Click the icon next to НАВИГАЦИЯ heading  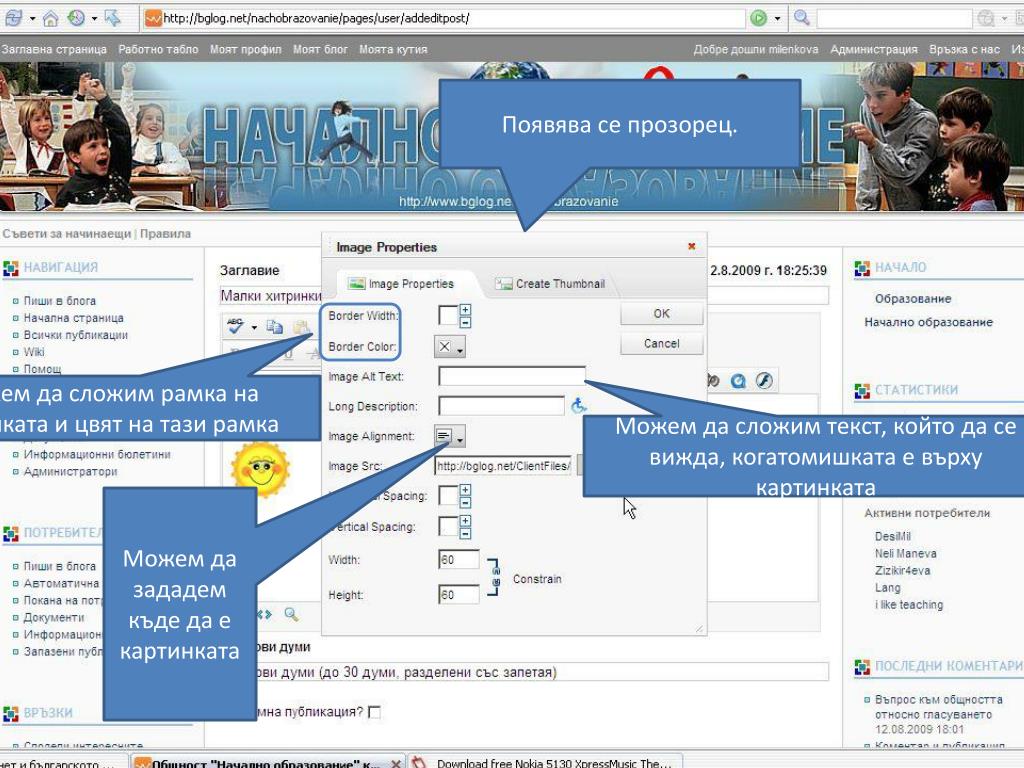coord(11,268)
